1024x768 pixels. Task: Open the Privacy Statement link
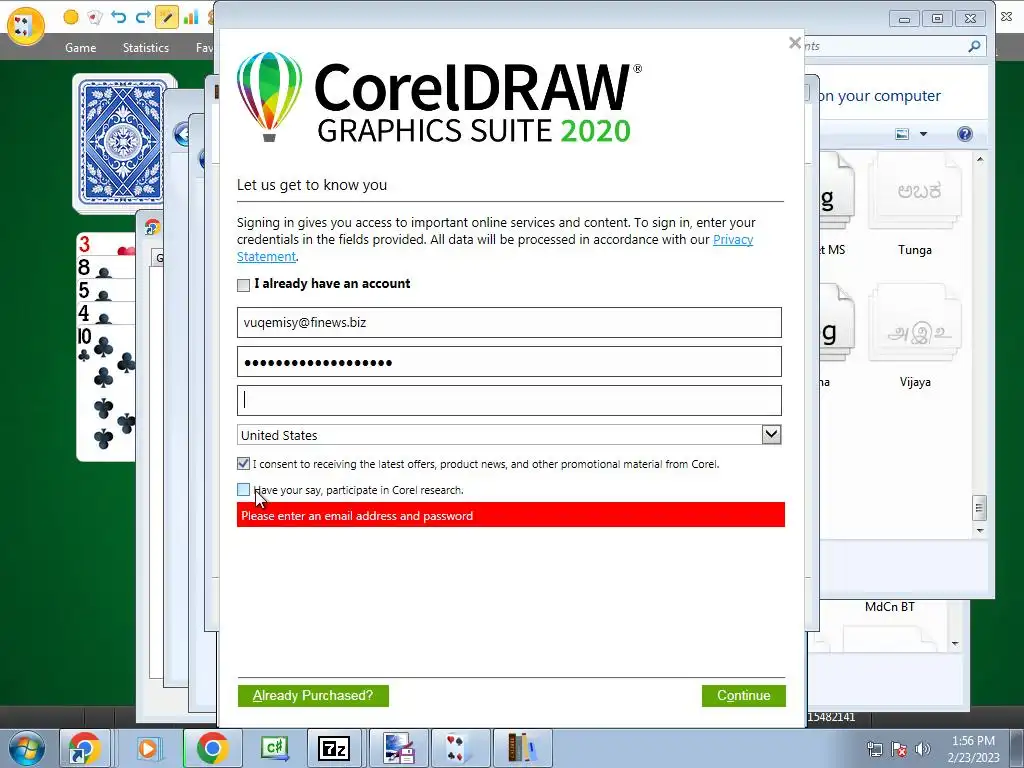click(x=733, y=240)
